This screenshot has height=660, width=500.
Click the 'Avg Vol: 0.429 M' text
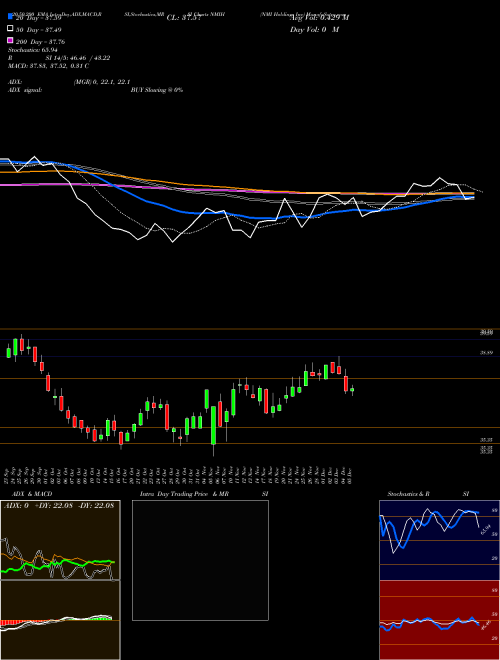pyautogui.click(x=319, y=17)
